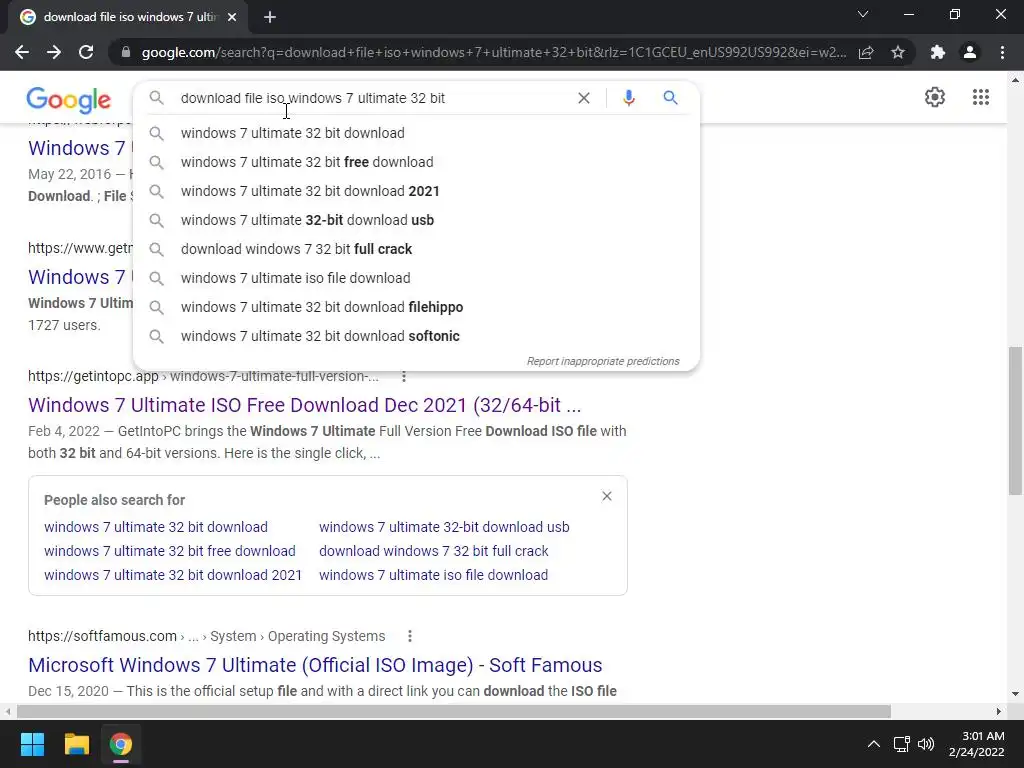Click 'Report inappropriate predictions'

tap(603, 361)
